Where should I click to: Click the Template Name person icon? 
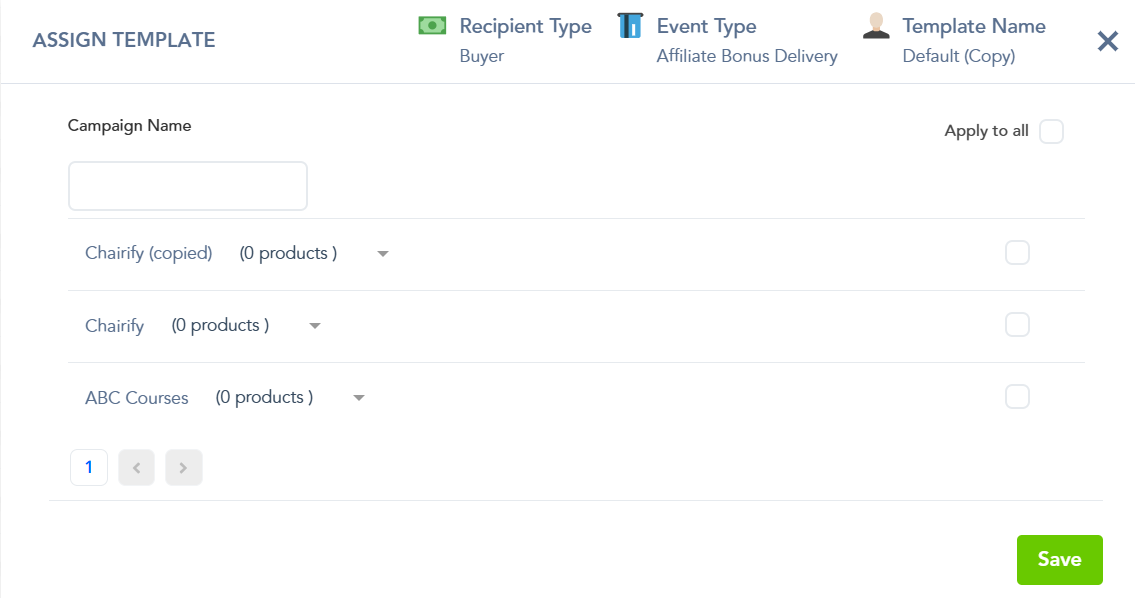(x=876, y=27)
